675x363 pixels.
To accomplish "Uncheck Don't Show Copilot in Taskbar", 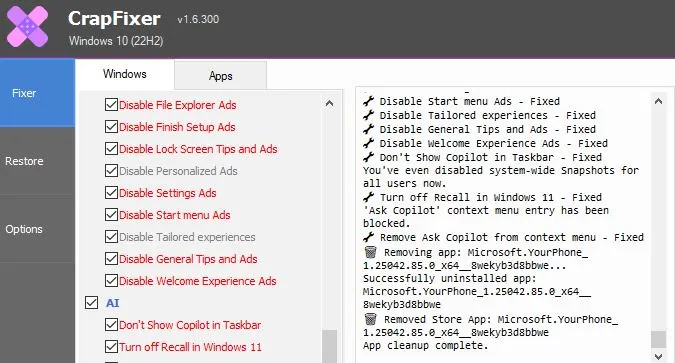I will pyautogui.click(x=111, y=324).
